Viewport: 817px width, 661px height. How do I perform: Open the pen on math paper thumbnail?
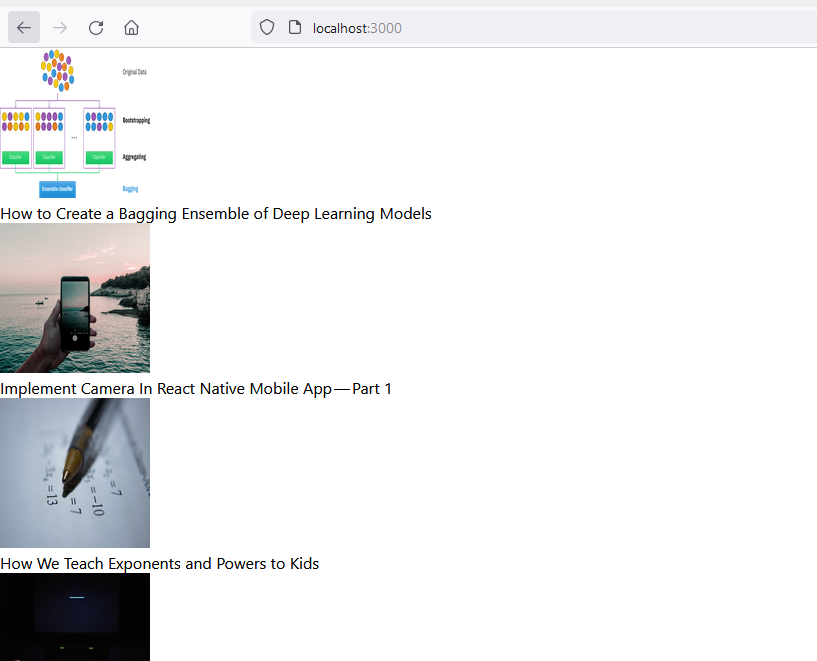click(x=75, y=473)
